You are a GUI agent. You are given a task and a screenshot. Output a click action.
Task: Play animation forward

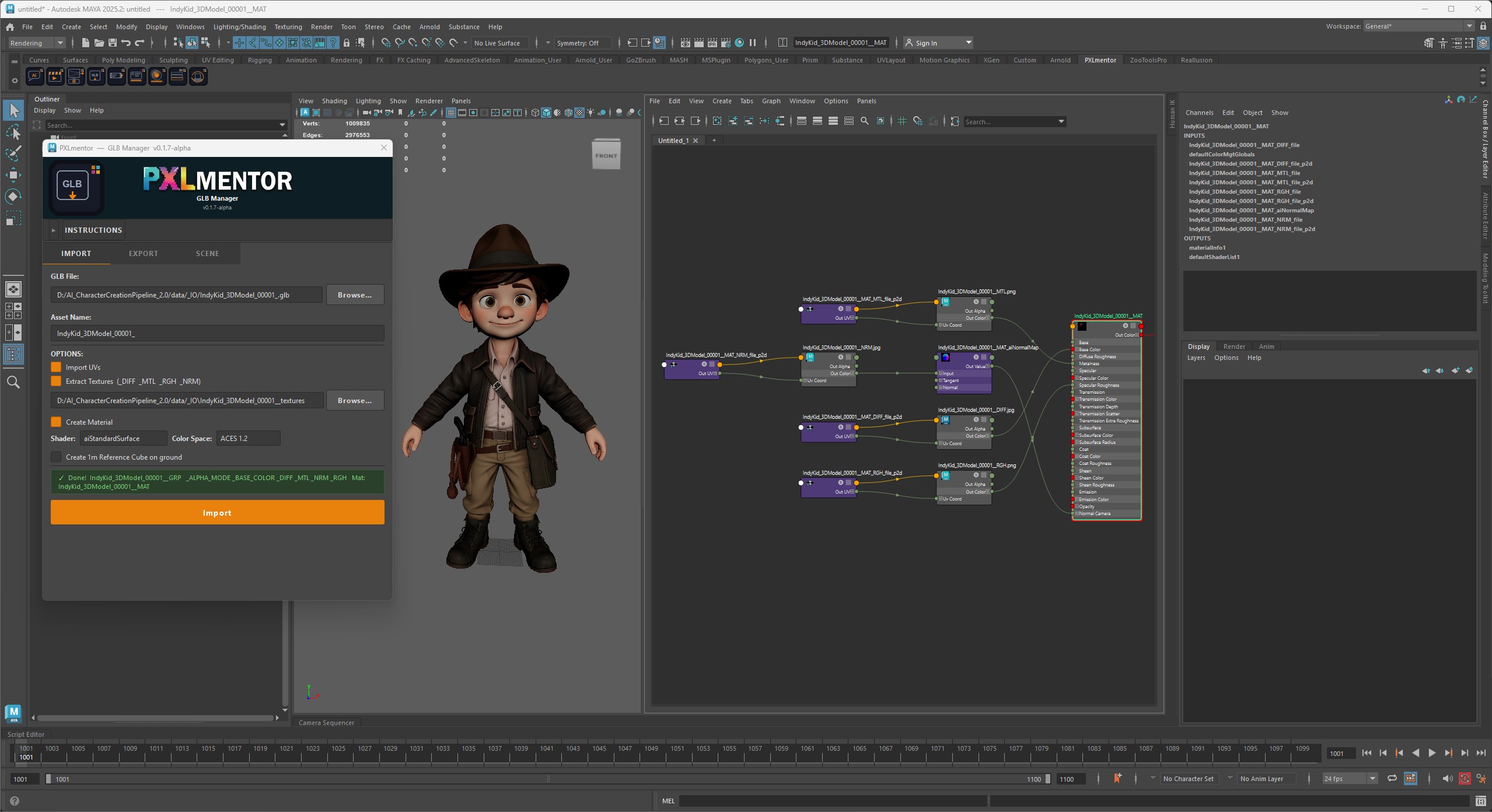[x=1432, y=752]
